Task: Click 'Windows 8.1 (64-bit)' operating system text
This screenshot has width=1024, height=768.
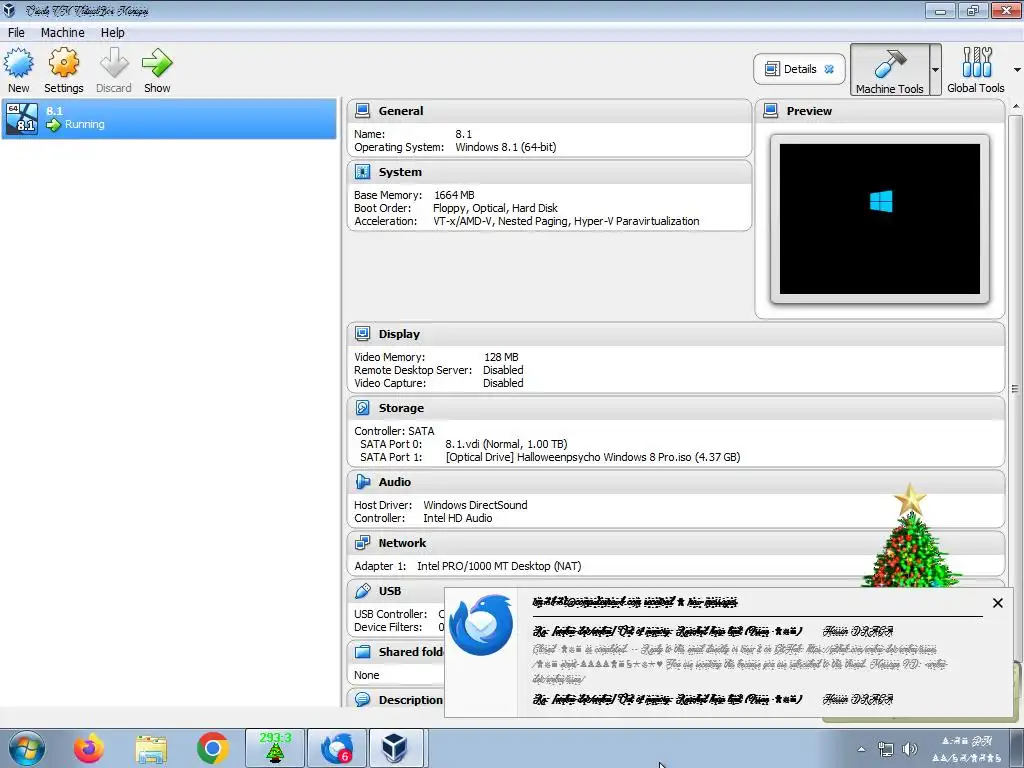Action: [505, 147]
